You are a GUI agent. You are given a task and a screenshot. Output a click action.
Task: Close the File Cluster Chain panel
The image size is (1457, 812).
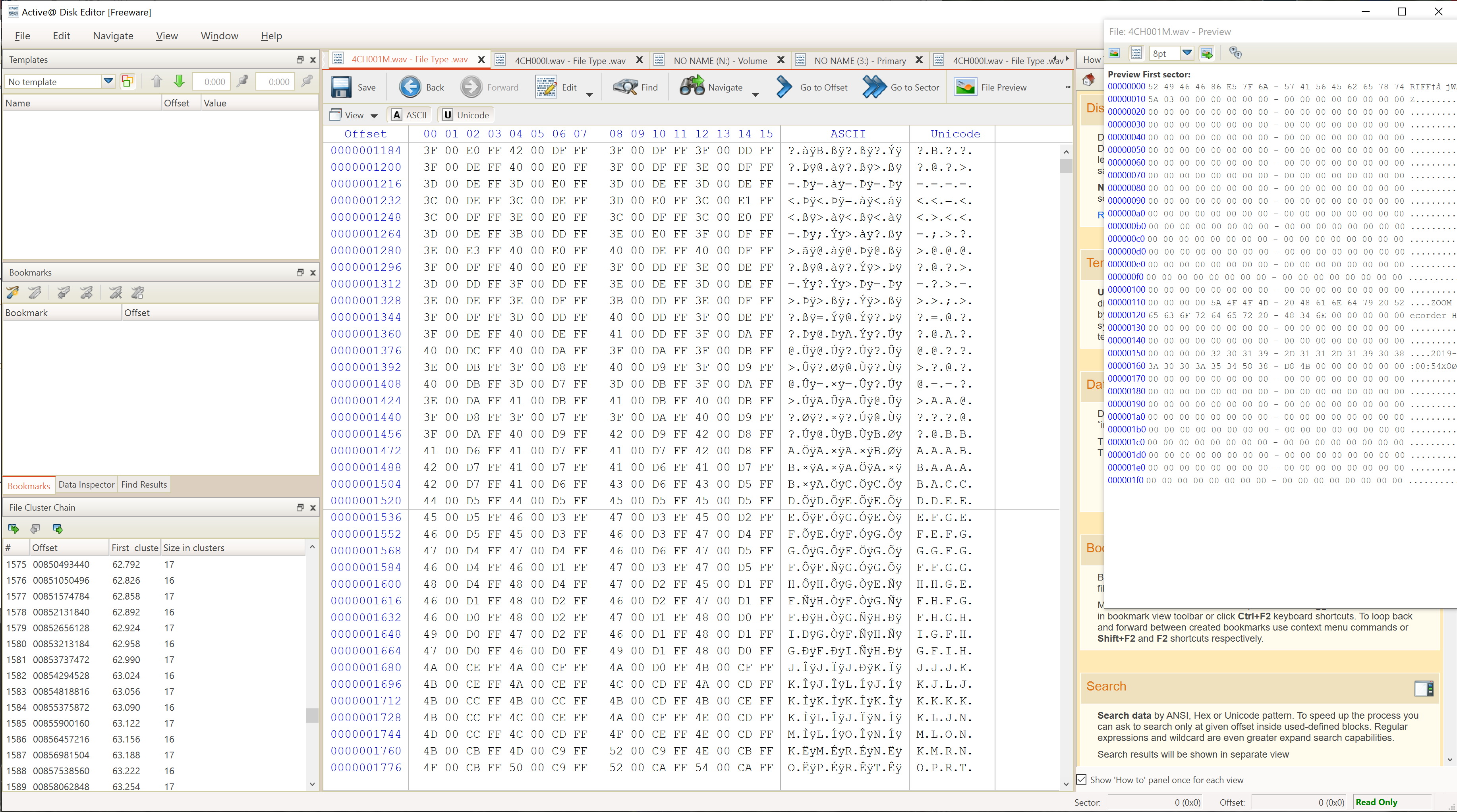[313, 507]
